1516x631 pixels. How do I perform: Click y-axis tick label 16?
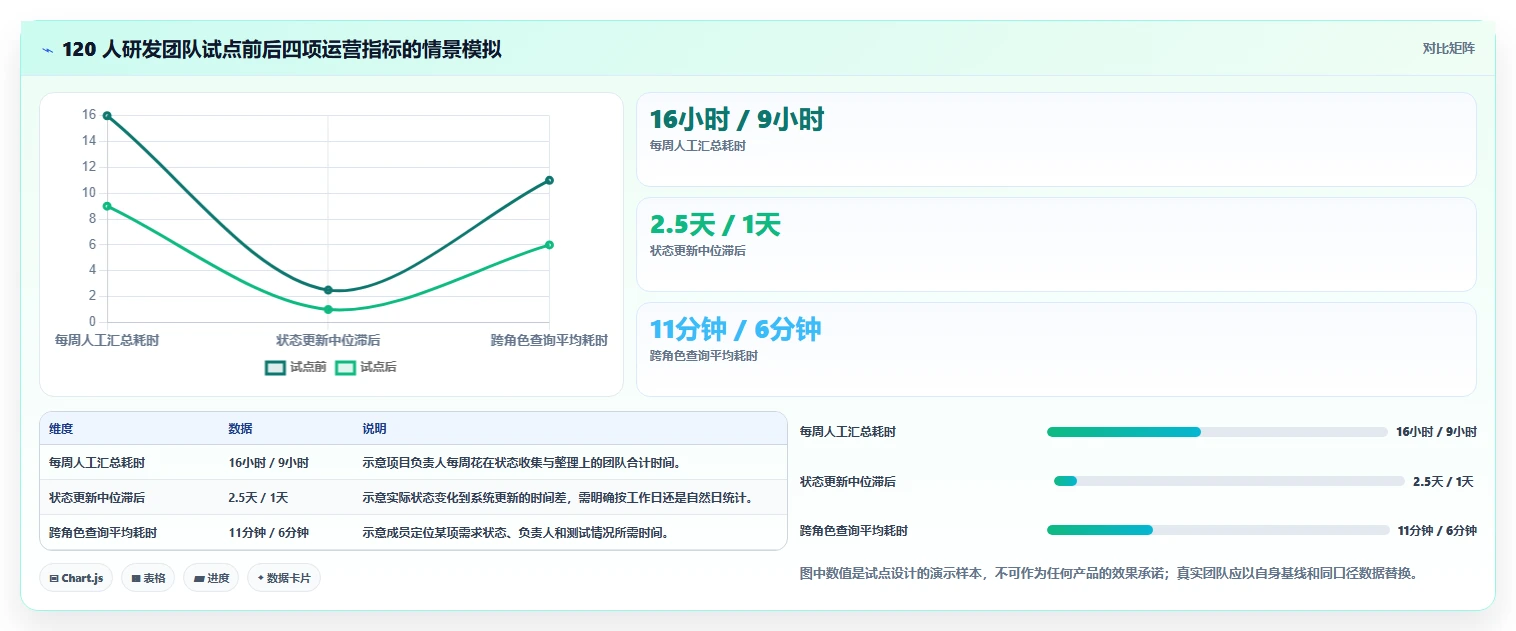89,115
